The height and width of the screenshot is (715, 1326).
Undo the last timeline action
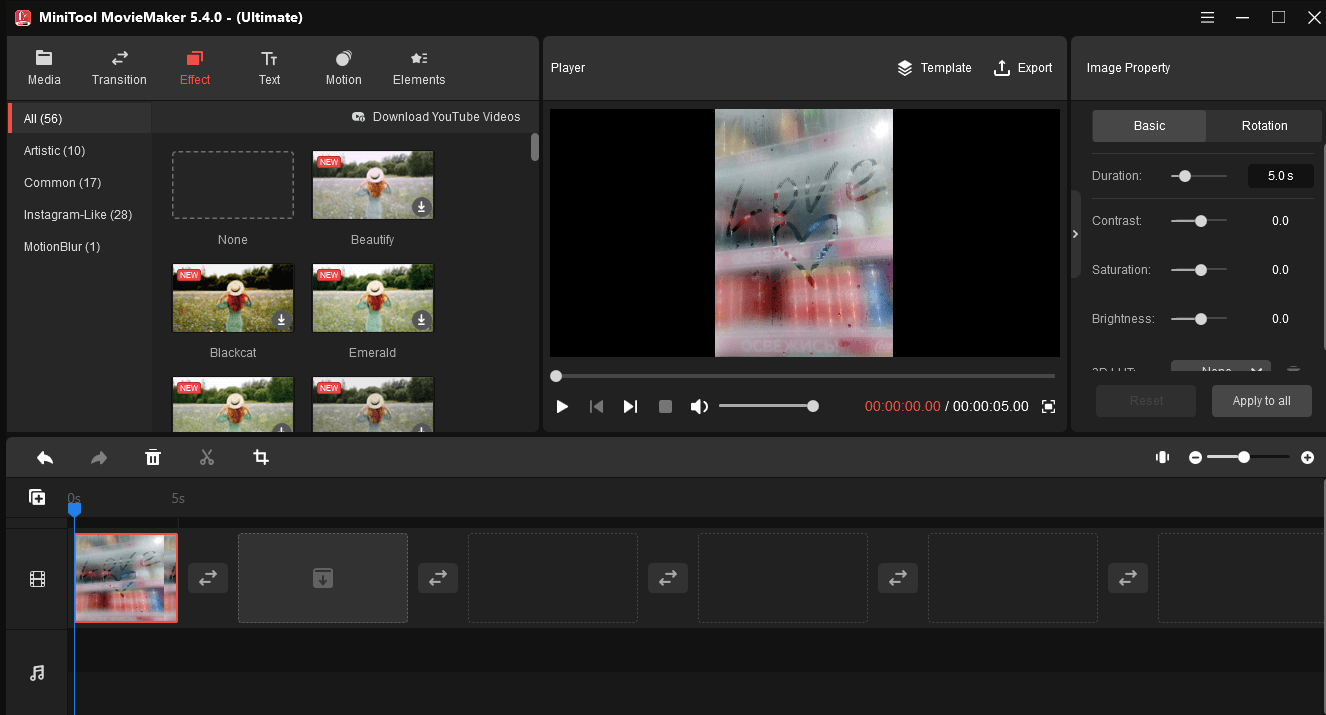[45, 457]
